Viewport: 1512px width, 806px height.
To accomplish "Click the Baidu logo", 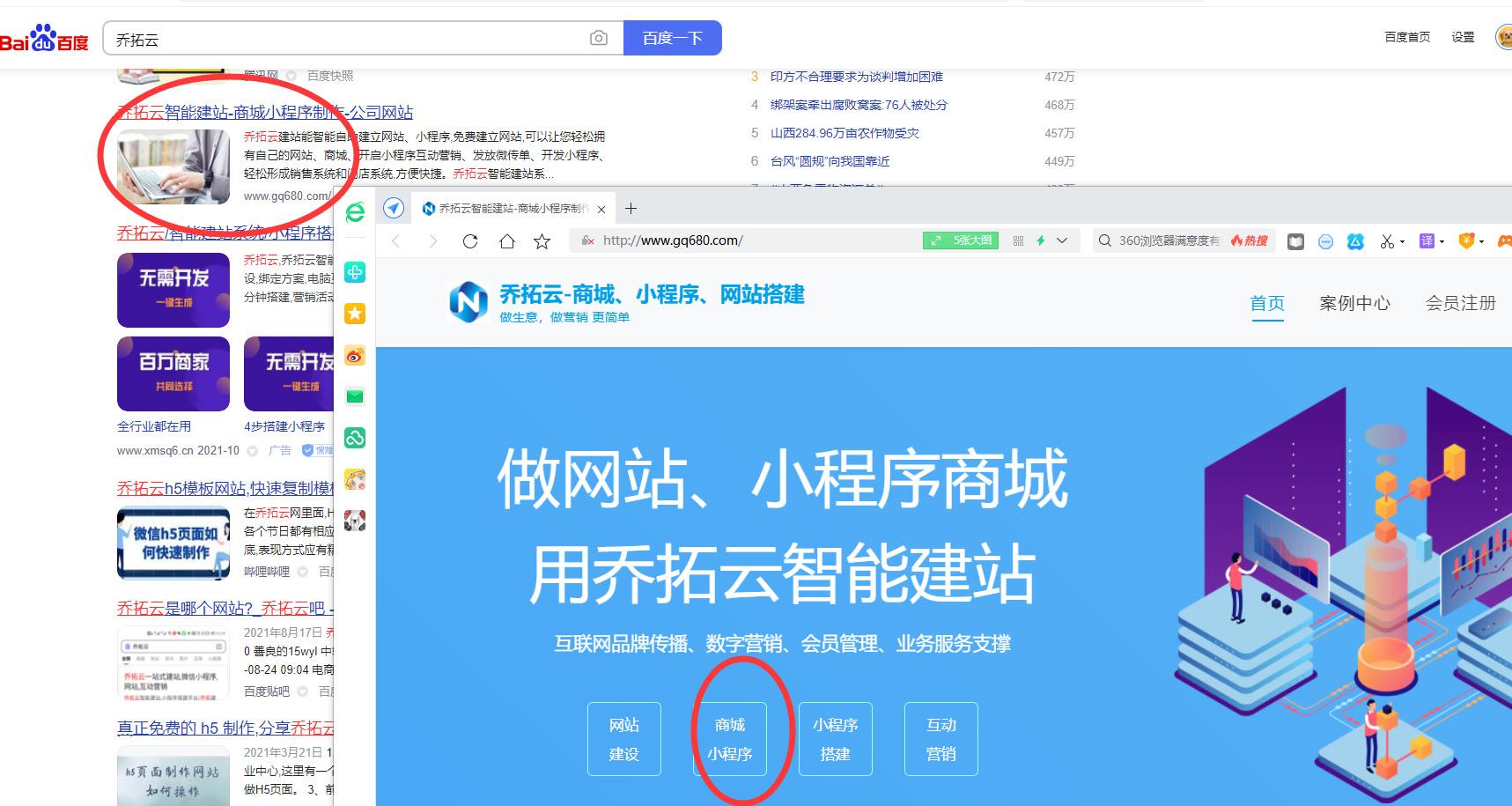I will (x=44, y=38).
